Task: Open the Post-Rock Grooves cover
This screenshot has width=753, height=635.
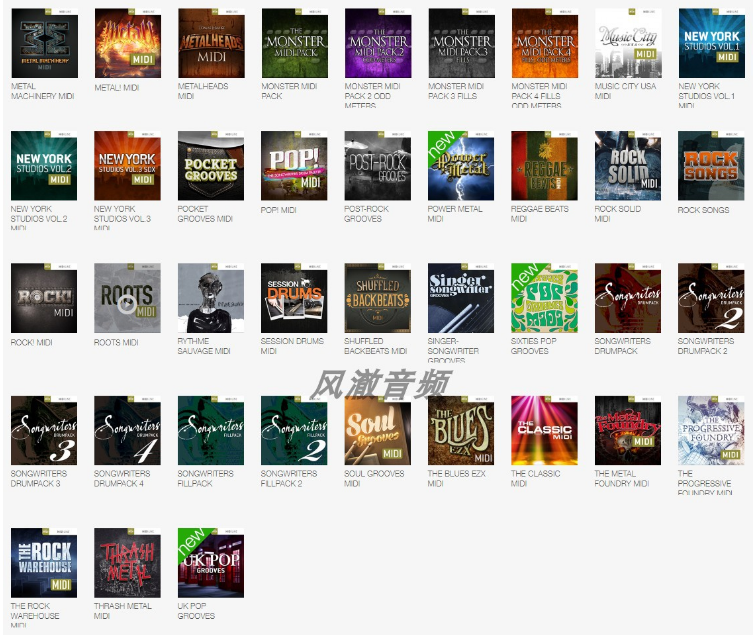Action: point(377,166)
